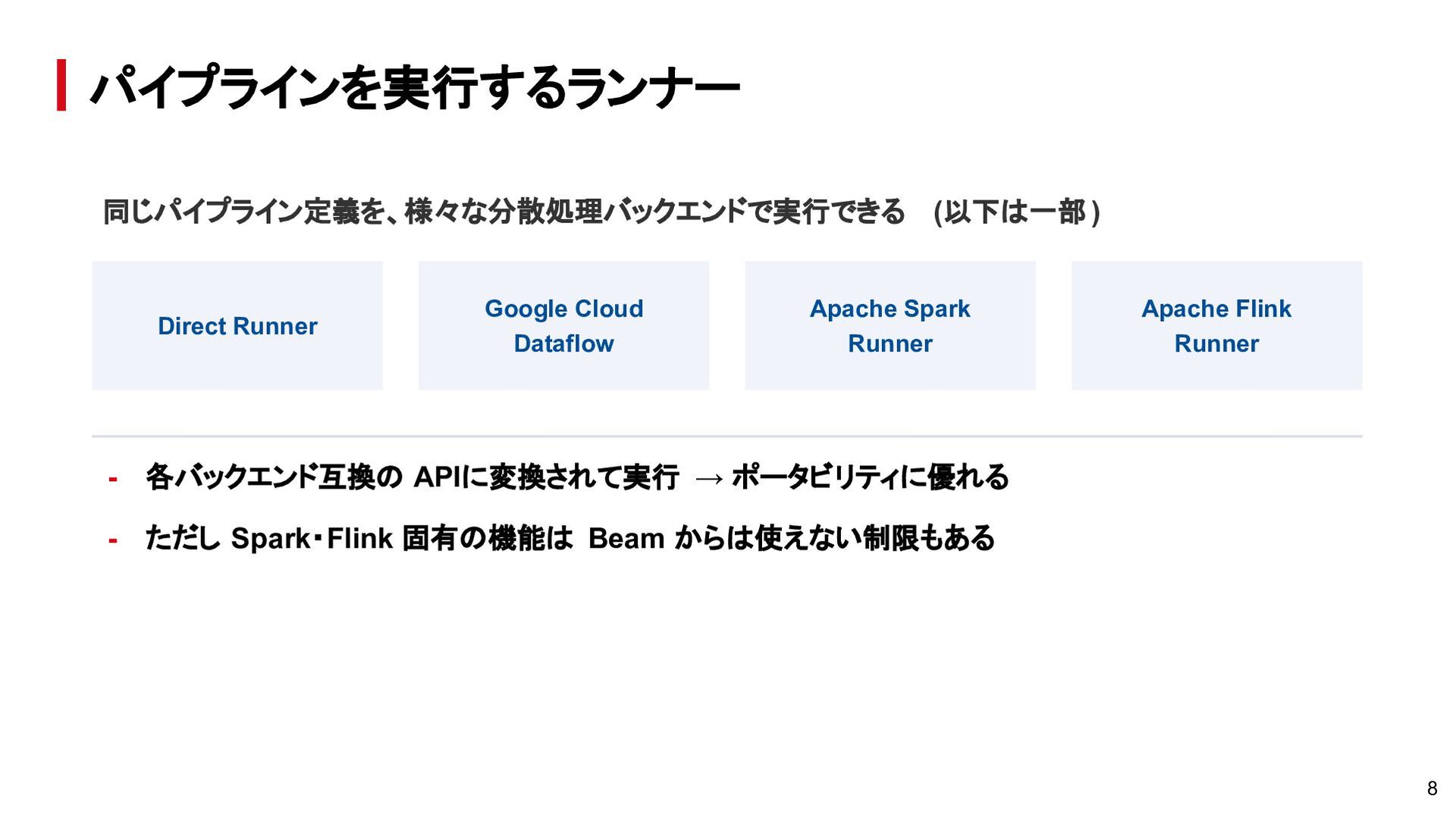Image resolution: width=1456 pixels, height=821 pixels.
Task: Click the subtitle about 分散処理バックエンド
Action: [x=504, y=212]
